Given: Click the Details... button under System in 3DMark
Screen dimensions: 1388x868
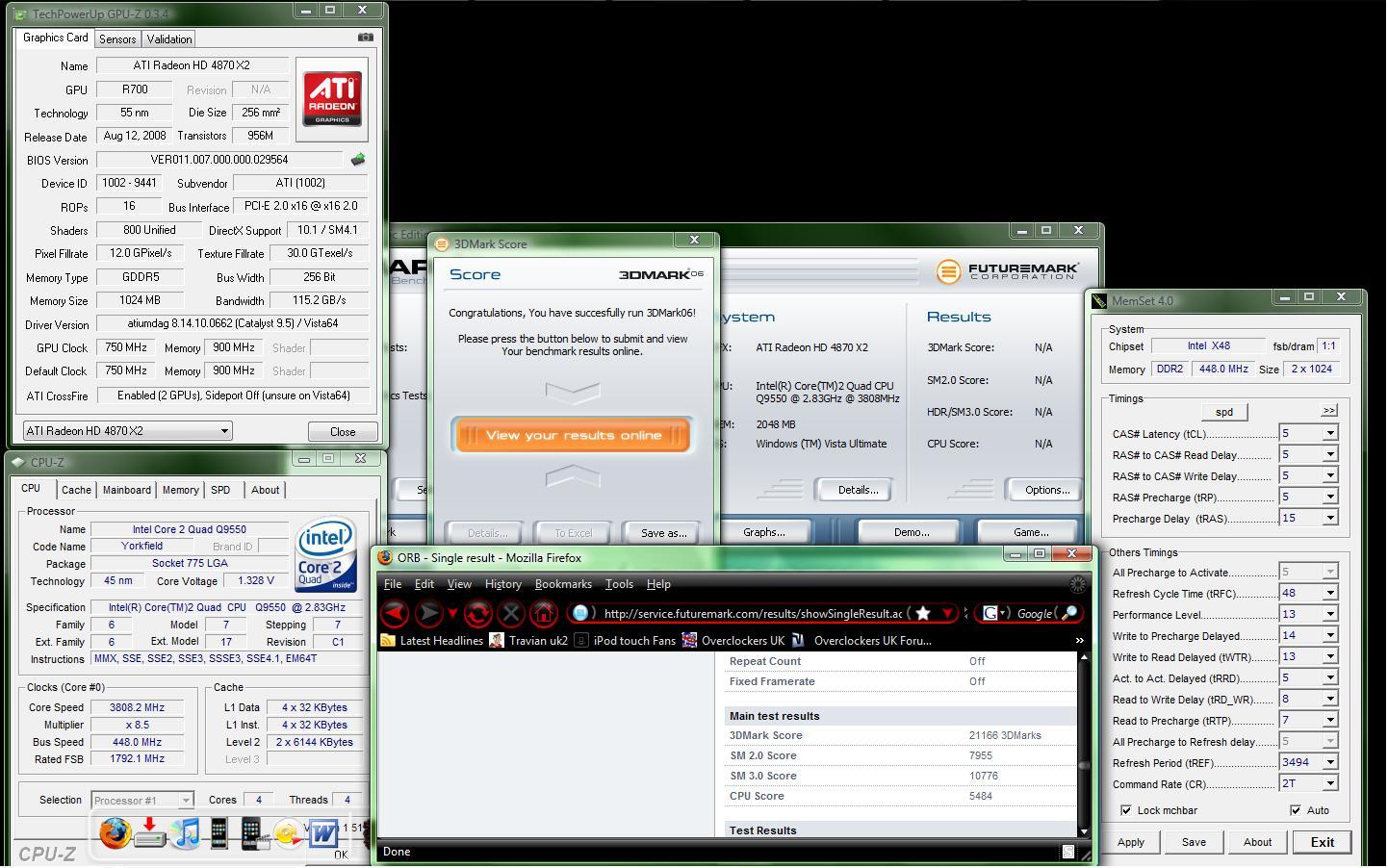Looking at the screenshot, I should [x=858, y=490].
